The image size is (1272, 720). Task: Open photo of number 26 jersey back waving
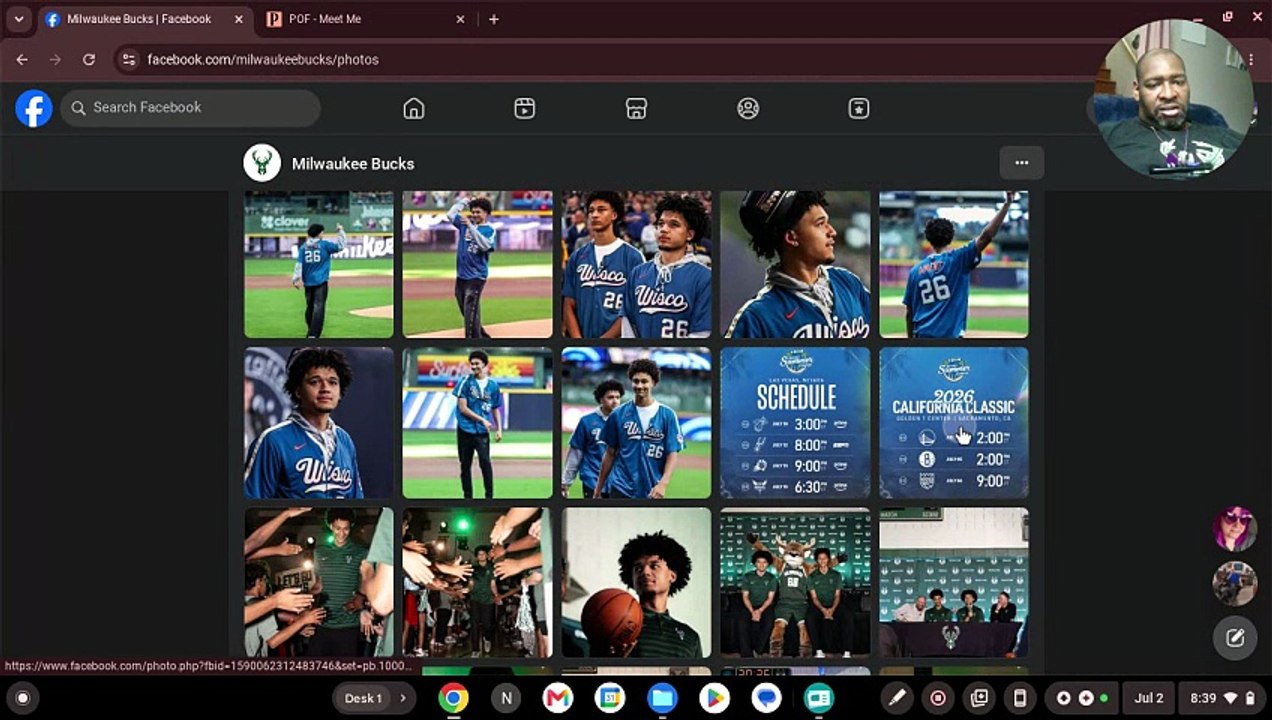point(954,264)
